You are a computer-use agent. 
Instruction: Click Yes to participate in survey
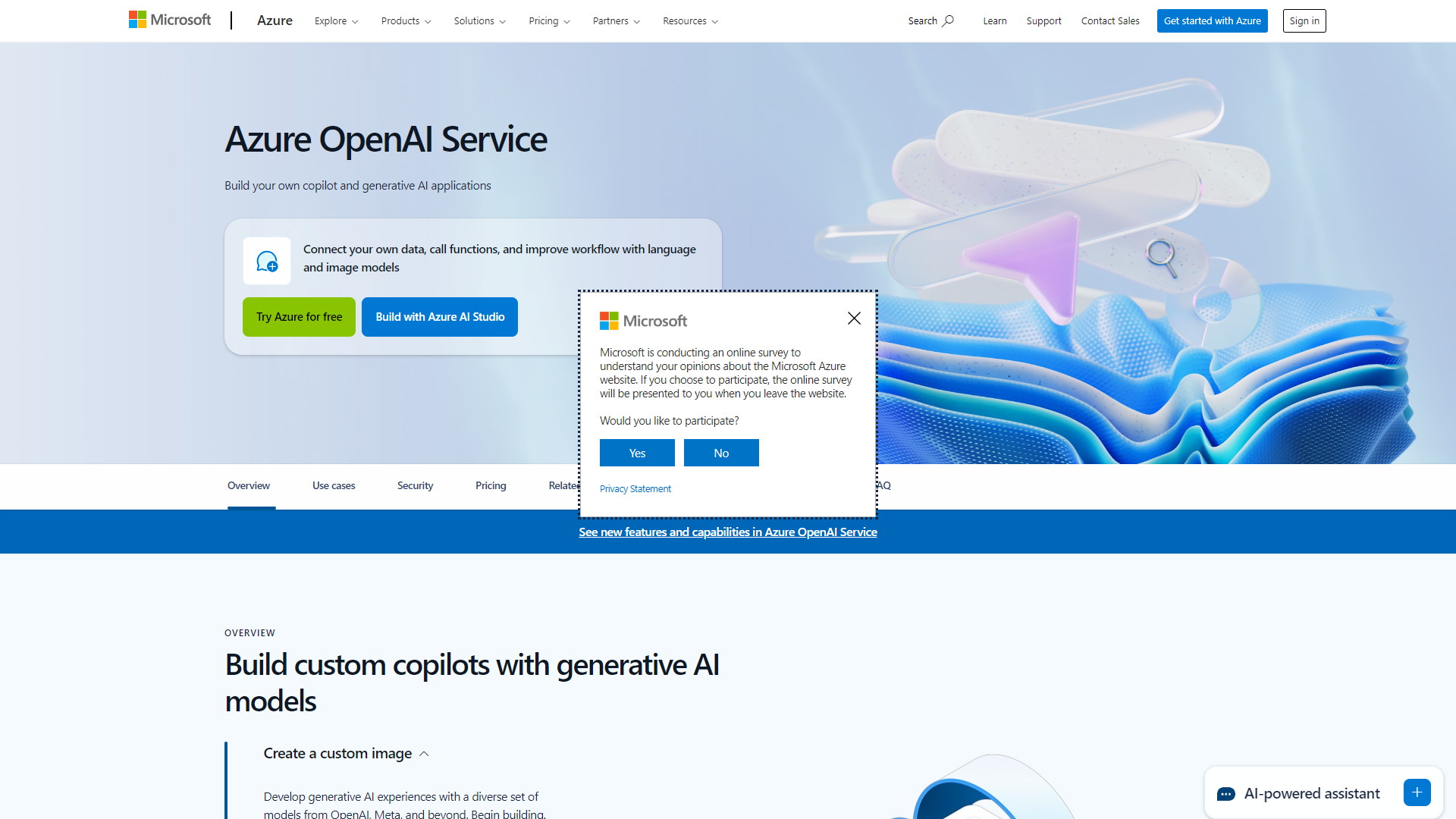(x=637, y=453)
